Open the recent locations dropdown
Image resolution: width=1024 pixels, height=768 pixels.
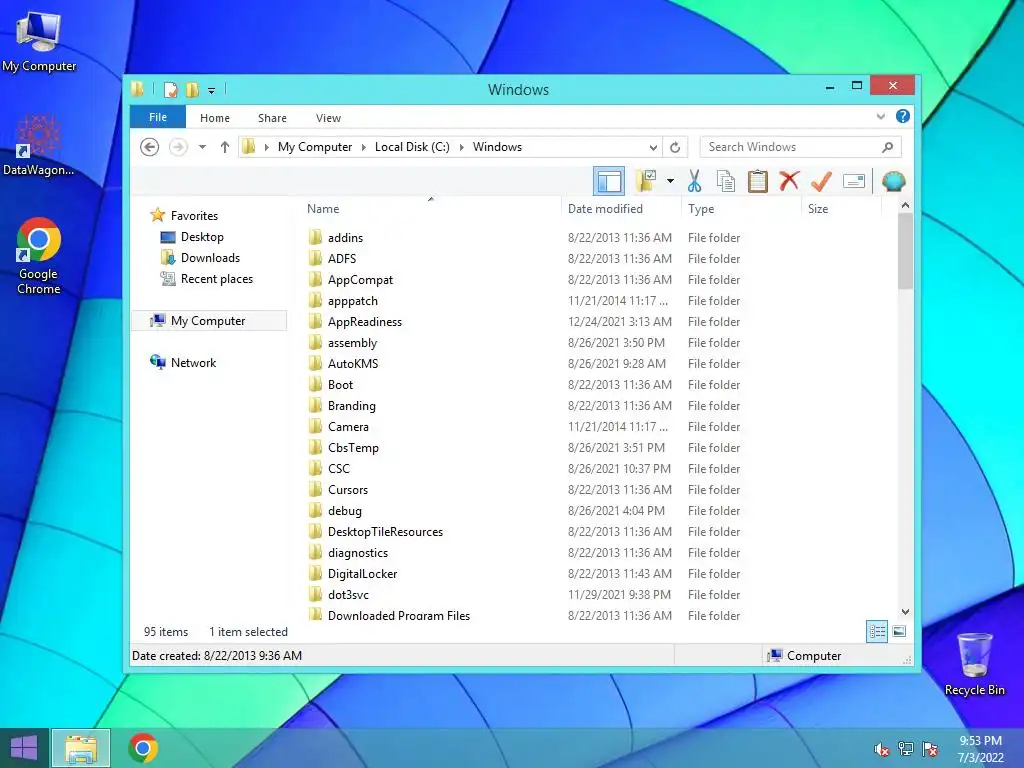(202, 147)
